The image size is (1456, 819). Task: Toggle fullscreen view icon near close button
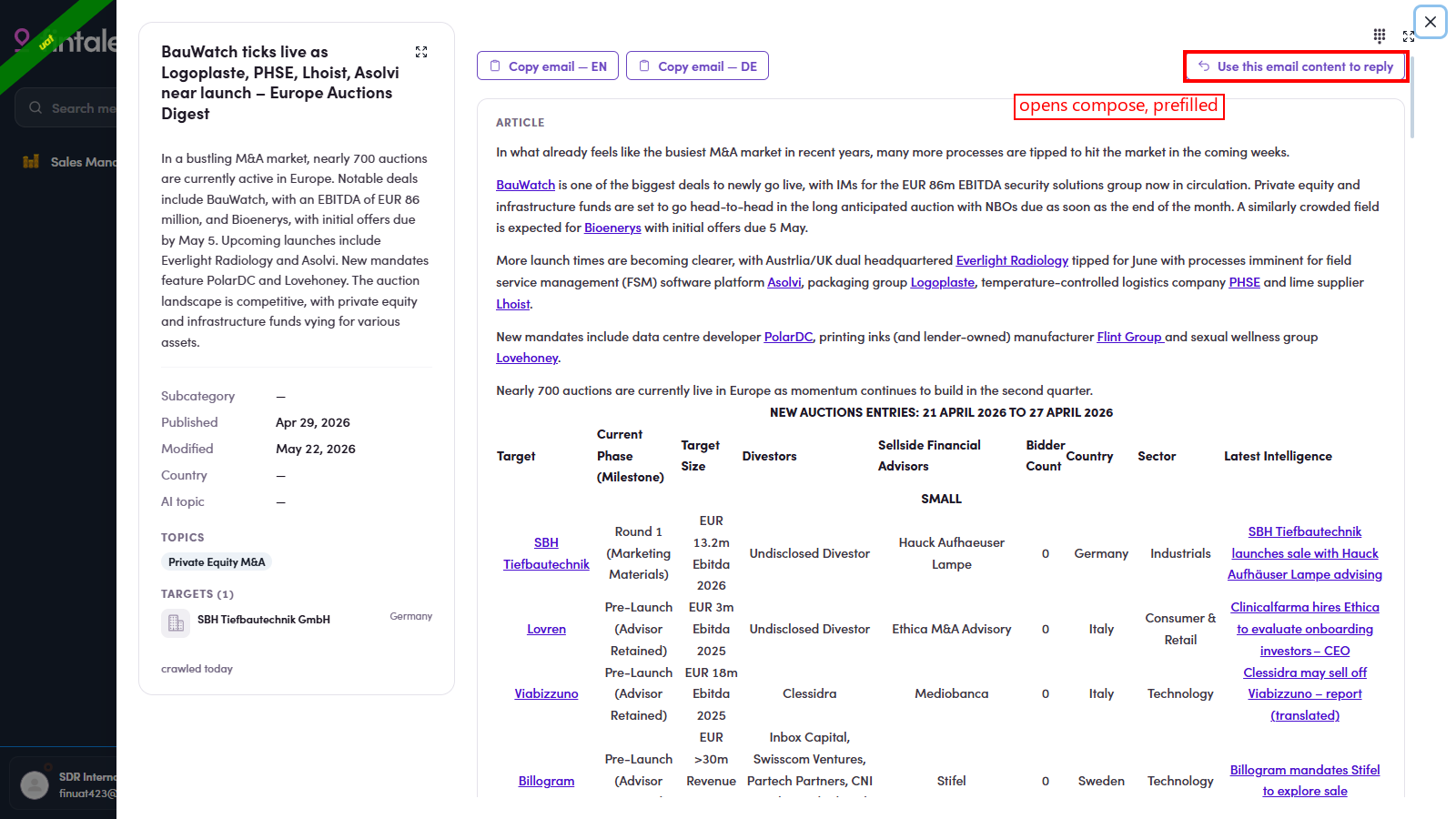(1409, 36)
